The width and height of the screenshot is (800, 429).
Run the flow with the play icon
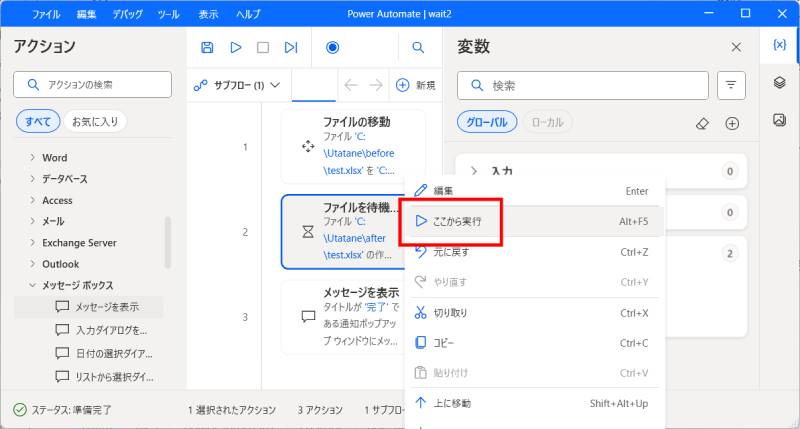pos(236,47)
